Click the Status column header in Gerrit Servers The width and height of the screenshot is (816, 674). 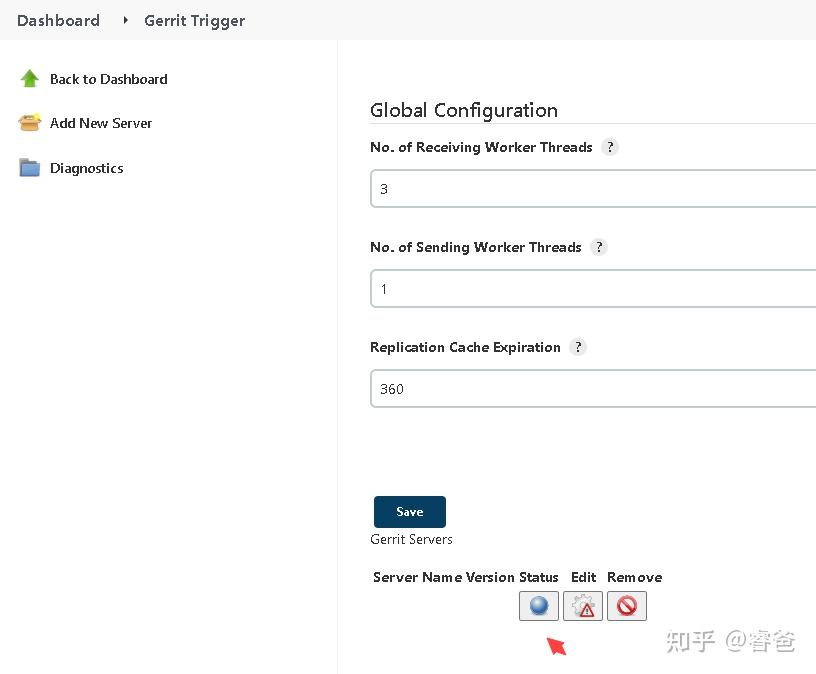(x=539, y=577)
